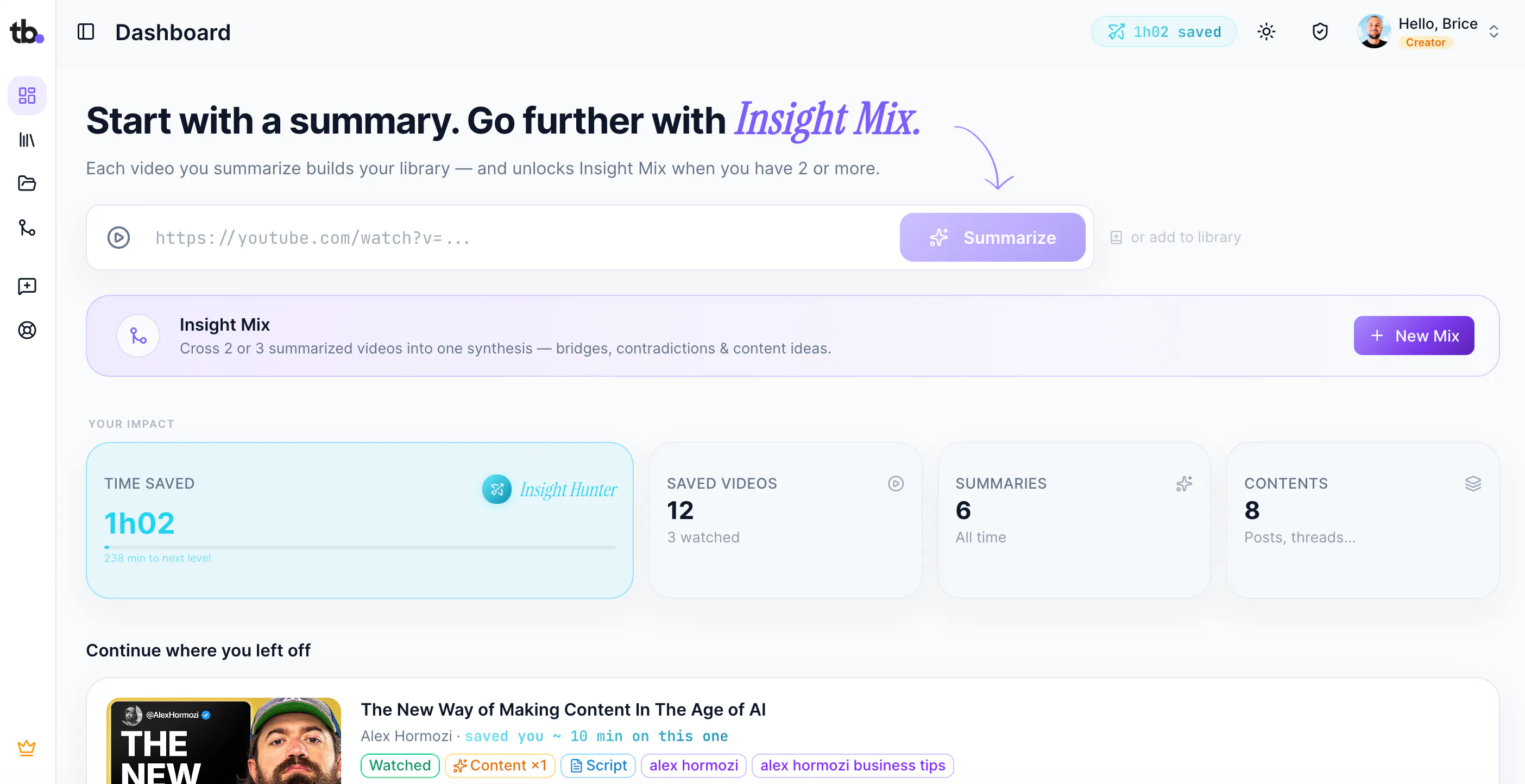
Task: Click the Dashboard page title
Action: (173, 32)
